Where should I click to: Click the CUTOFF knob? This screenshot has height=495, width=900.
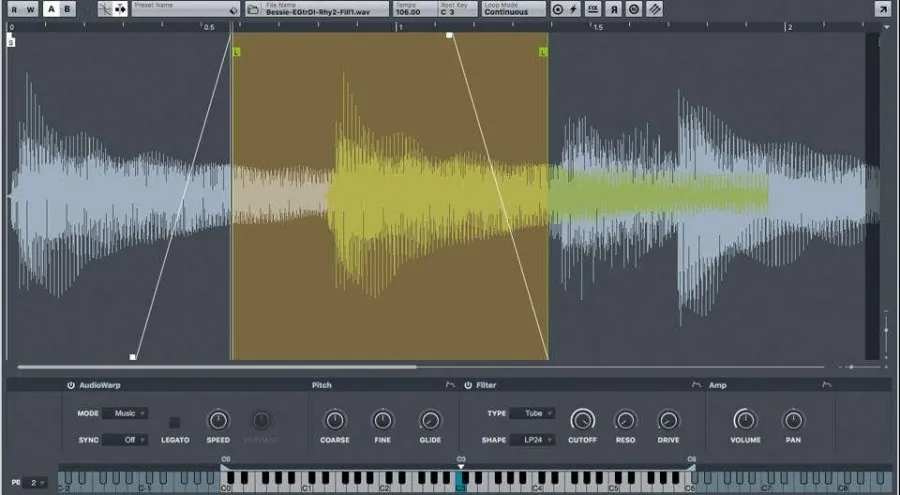click(x=583, y=420)
